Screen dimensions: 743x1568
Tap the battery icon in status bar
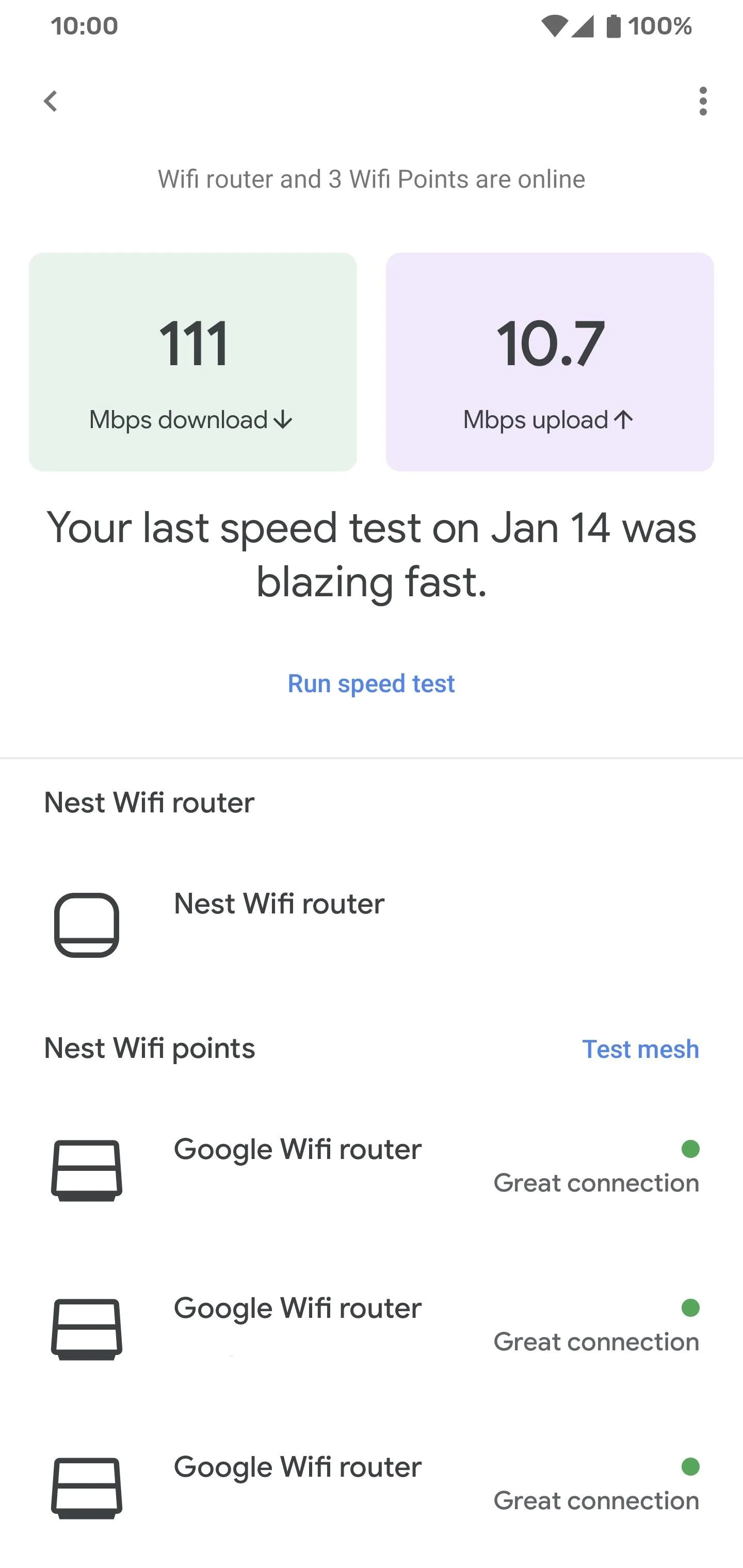coord(613,26)
